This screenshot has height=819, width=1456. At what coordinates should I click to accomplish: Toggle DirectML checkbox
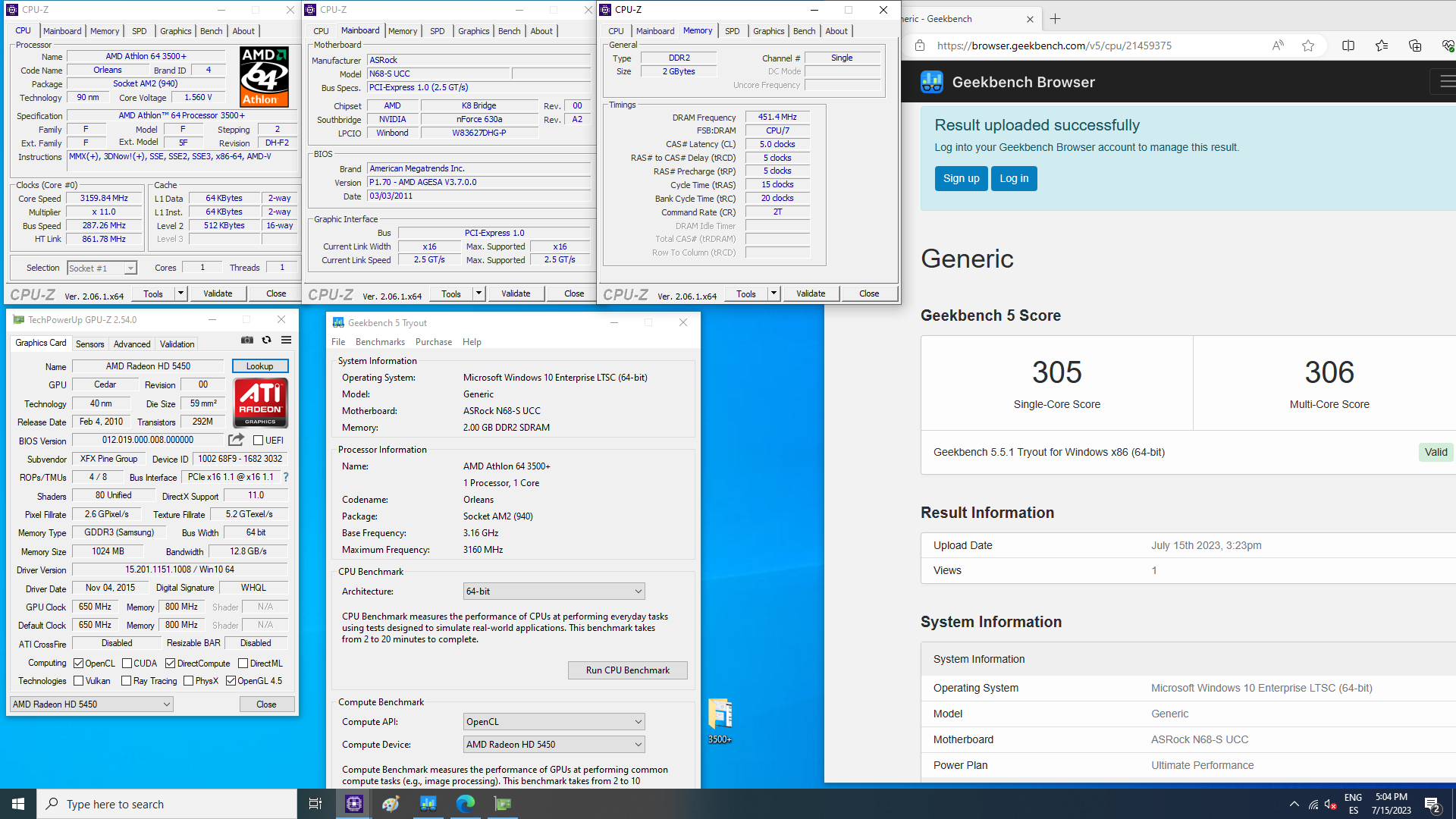tap(243, 663)
